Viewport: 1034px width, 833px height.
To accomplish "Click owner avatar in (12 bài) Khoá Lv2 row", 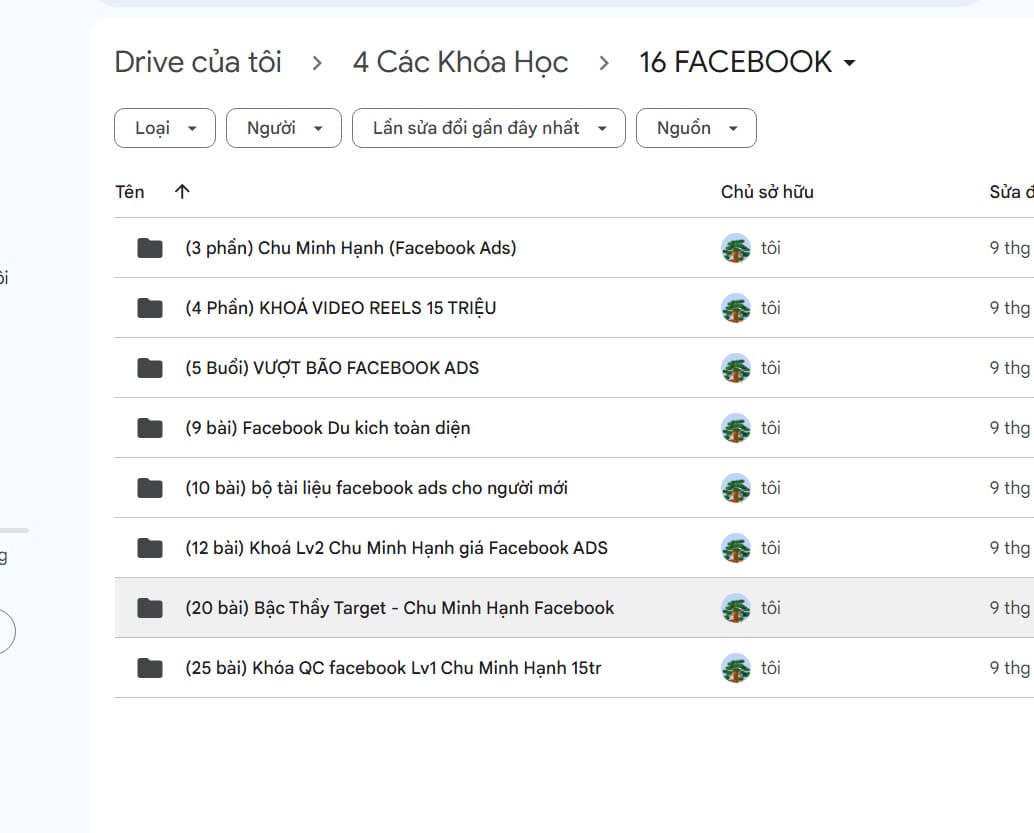I will tap(736, 548).
